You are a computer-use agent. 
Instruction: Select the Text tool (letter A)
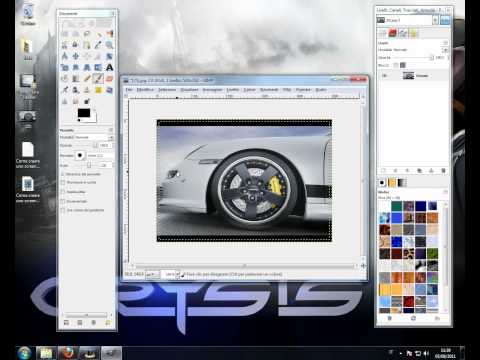109,67
